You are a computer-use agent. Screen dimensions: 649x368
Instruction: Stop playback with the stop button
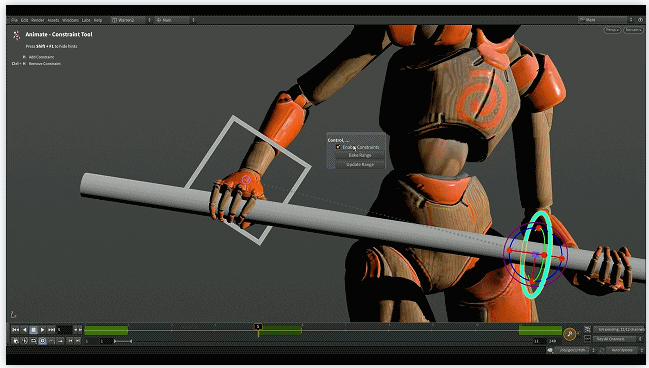click(34, 330)
